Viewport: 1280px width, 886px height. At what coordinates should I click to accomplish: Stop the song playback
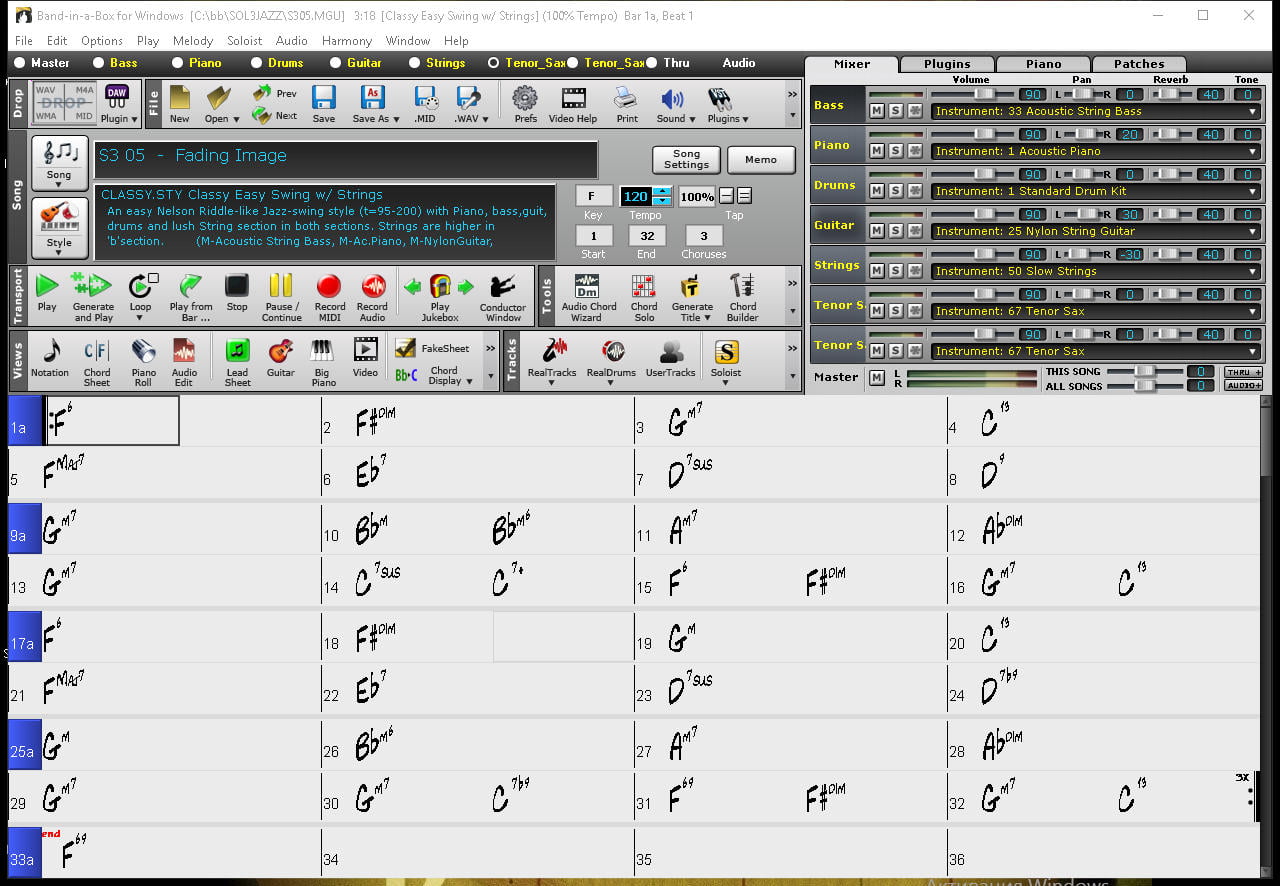click(237, 295)
